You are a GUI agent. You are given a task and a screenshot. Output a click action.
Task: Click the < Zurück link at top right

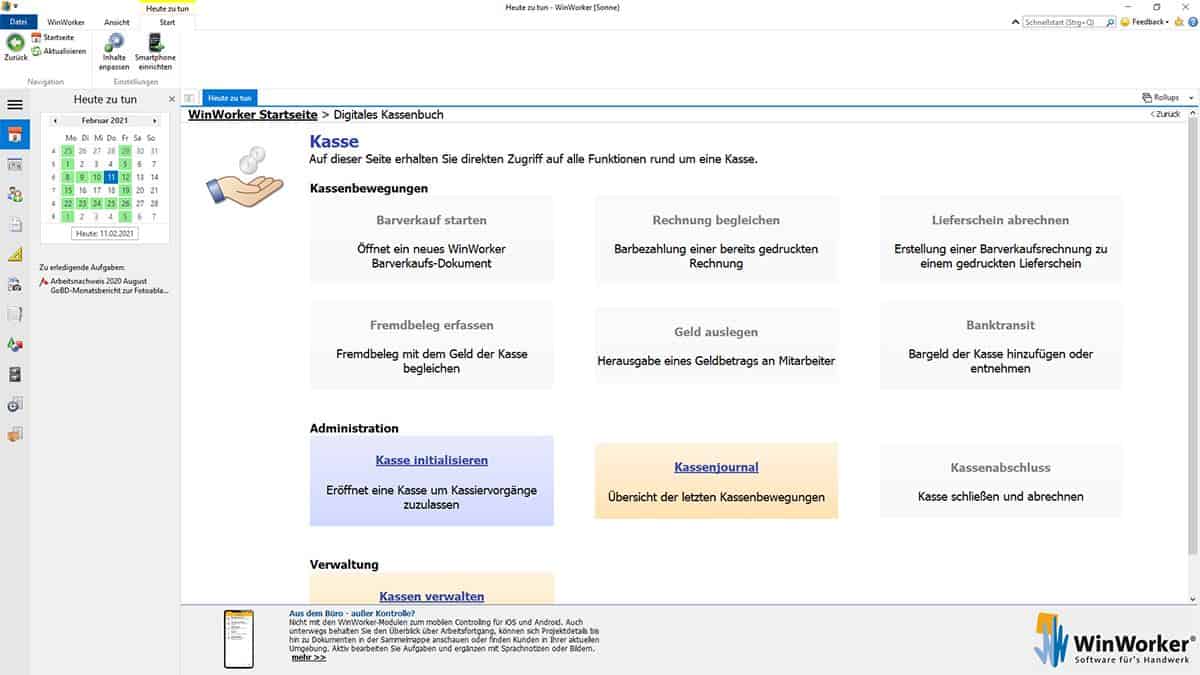[1165, 115]
